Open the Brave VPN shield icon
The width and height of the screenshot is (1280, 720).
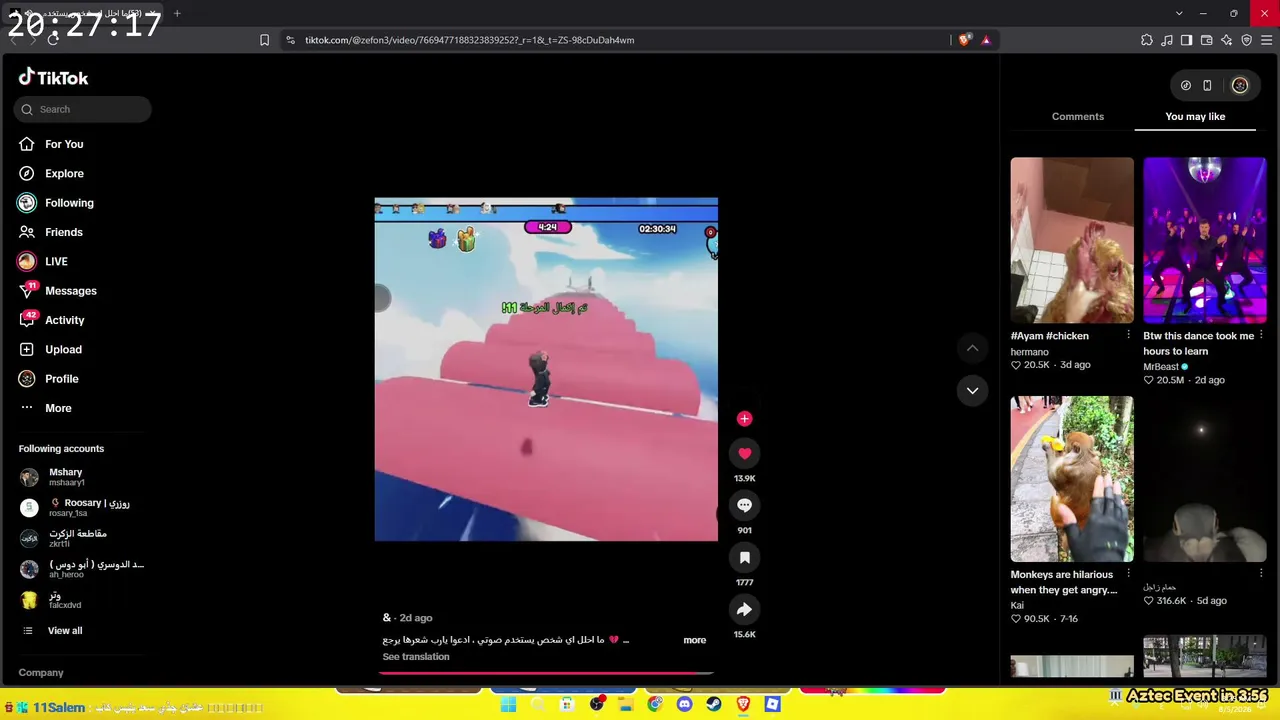point(1247,40)
